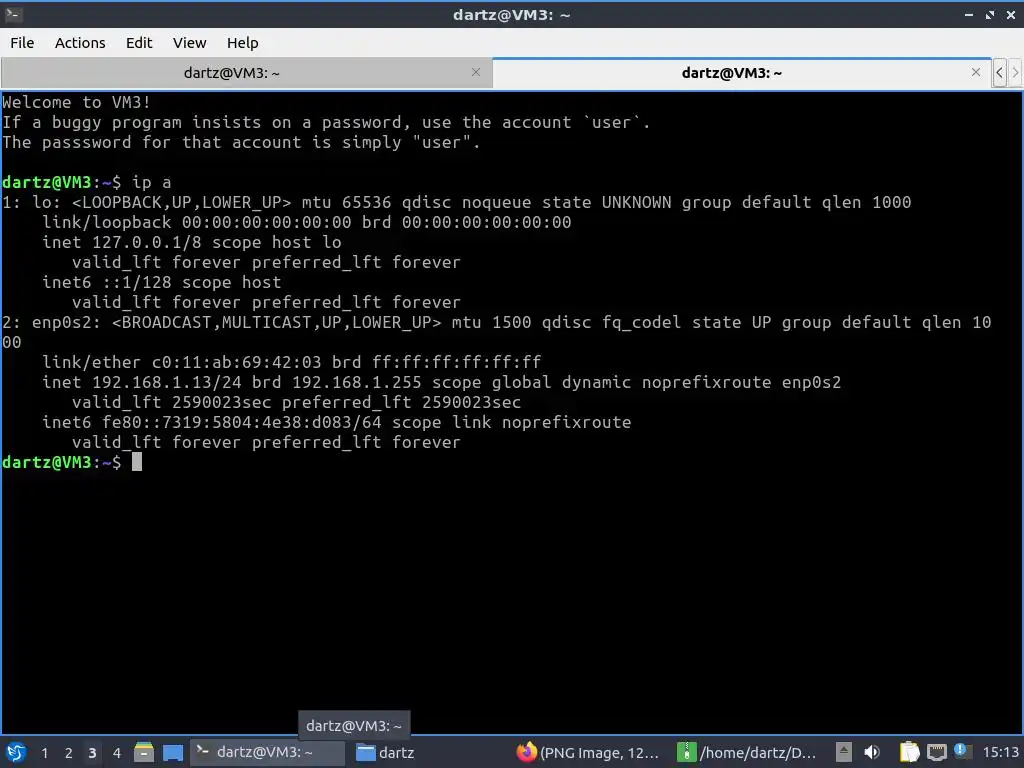This screenshot has width=1024, height=768.
Task: Click update notifier tray icon
Action: [x=961, y=751]
